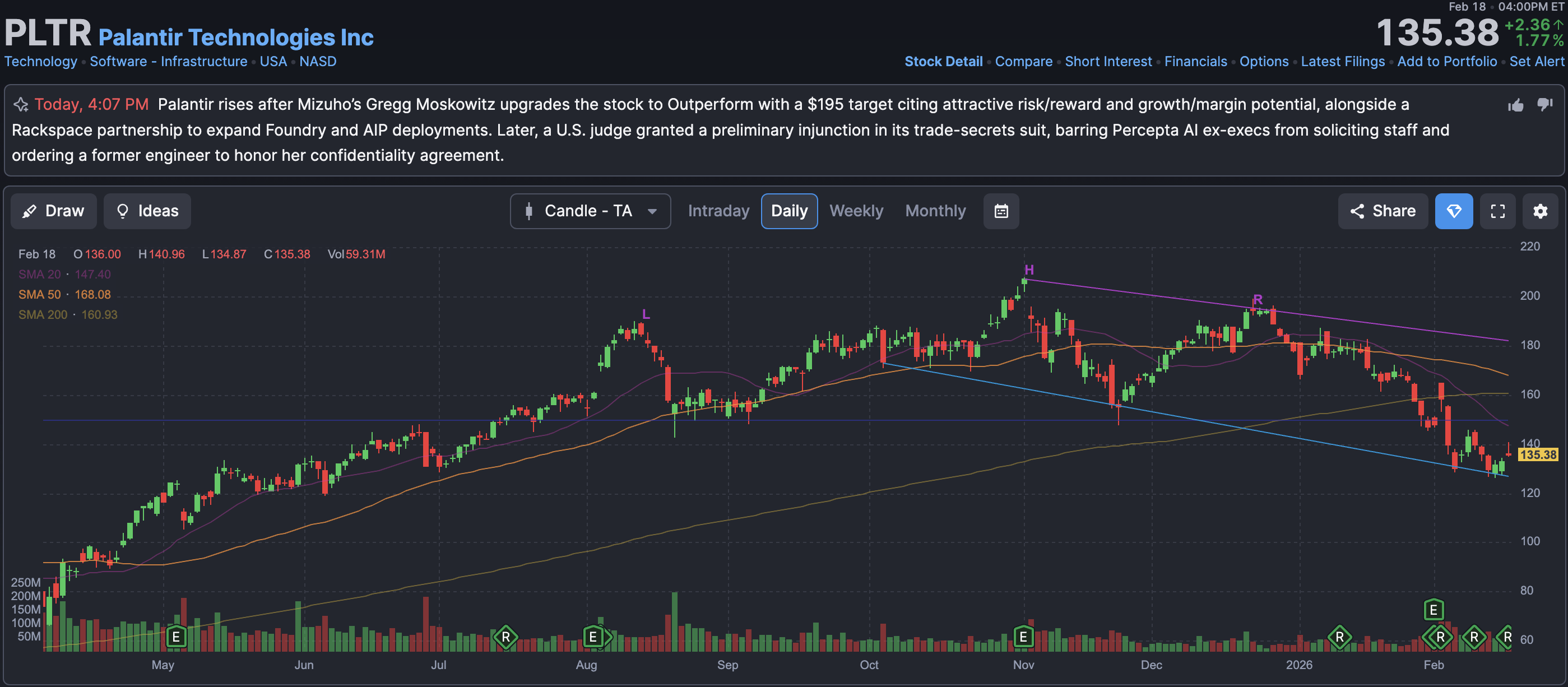Click the earnings E marker above February
1568x687 pixels.
[x=1433, y=609]
